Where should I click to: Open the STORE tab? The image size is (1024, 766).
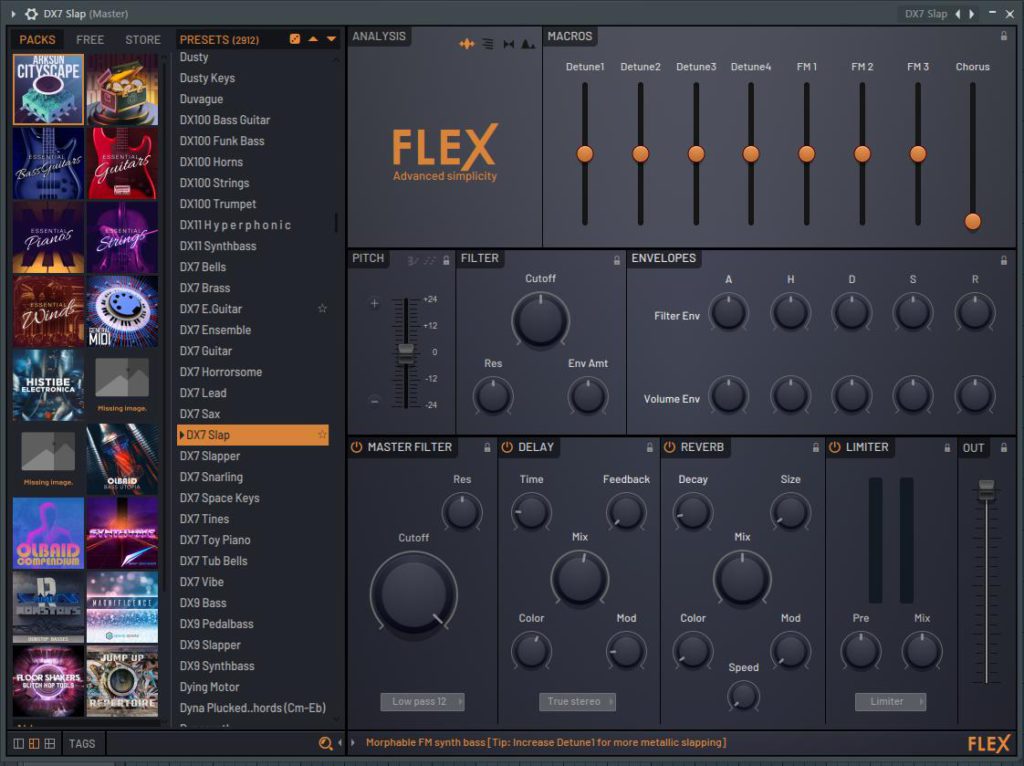[x=142, y=40]
